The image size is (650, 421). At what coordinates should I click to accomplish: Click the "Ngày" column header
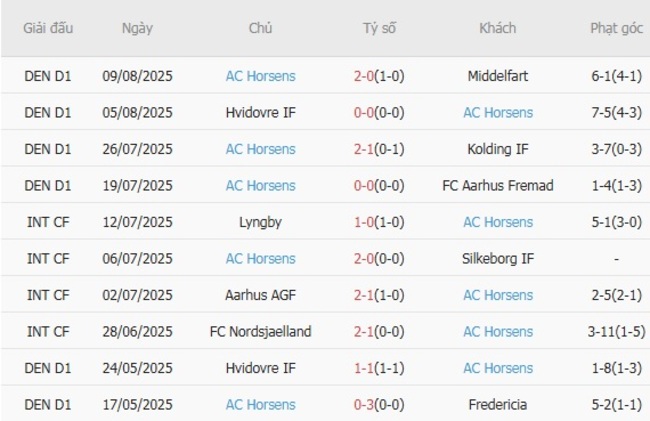click(137, 28)
